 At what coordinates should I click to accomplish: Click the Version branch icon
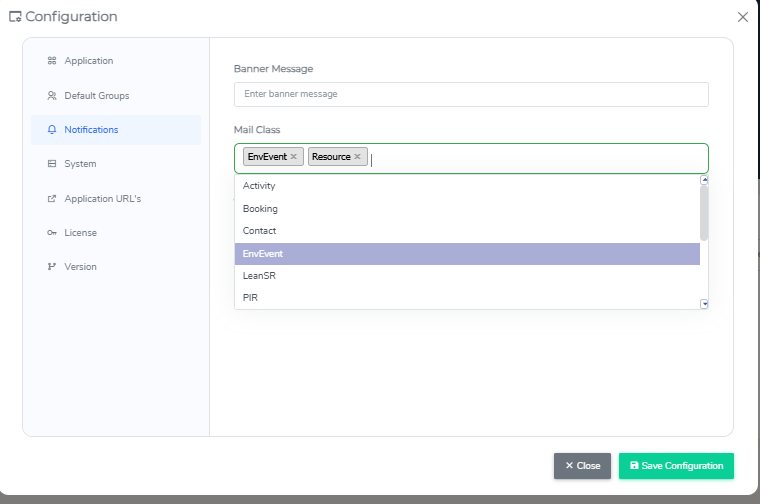pos(52,267)
